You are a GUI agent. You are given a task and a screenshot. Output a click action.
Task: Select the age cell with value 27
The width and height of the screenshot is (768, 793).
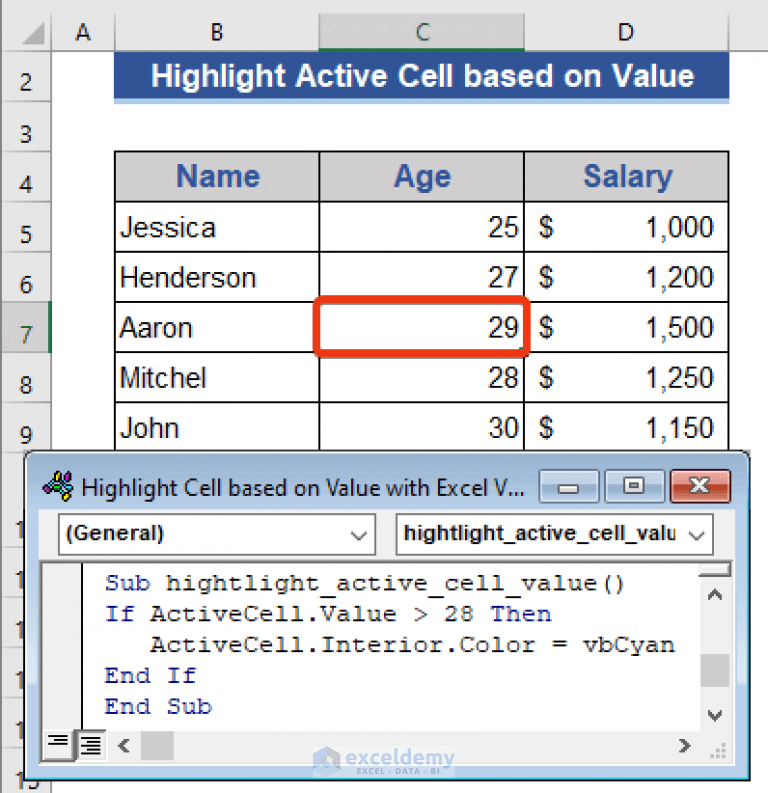pos(422,277)
